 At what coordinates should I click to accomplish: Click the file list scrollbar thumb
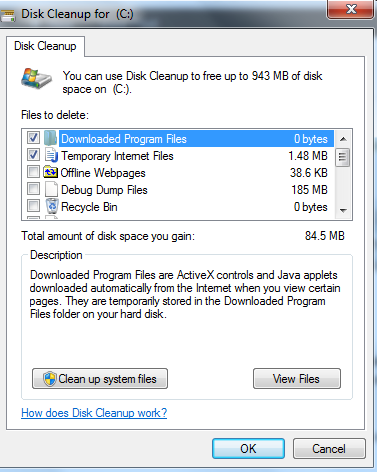pyautogui.click(x=343, y=156)
